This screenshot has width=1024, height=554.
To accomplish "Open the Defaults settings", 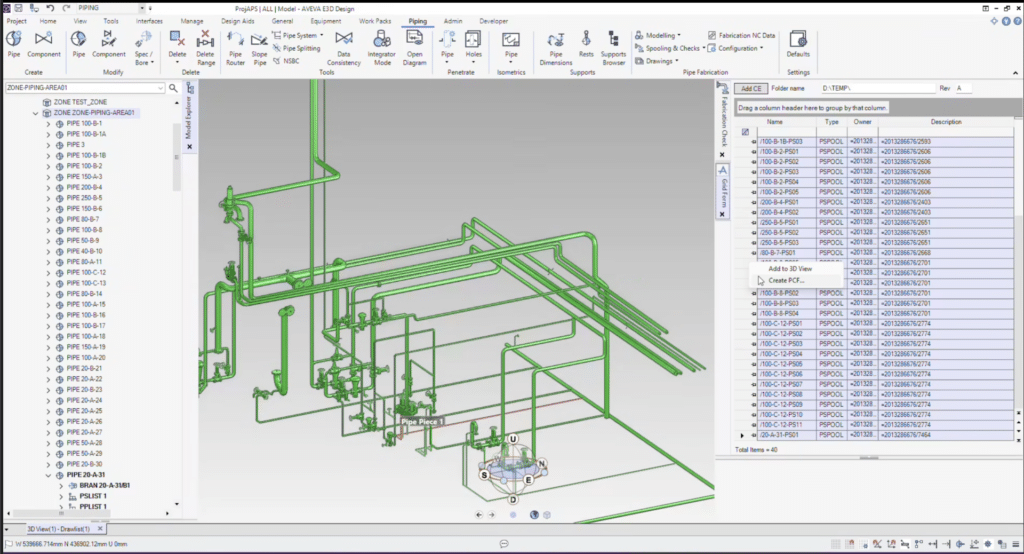I will [798, 44].
